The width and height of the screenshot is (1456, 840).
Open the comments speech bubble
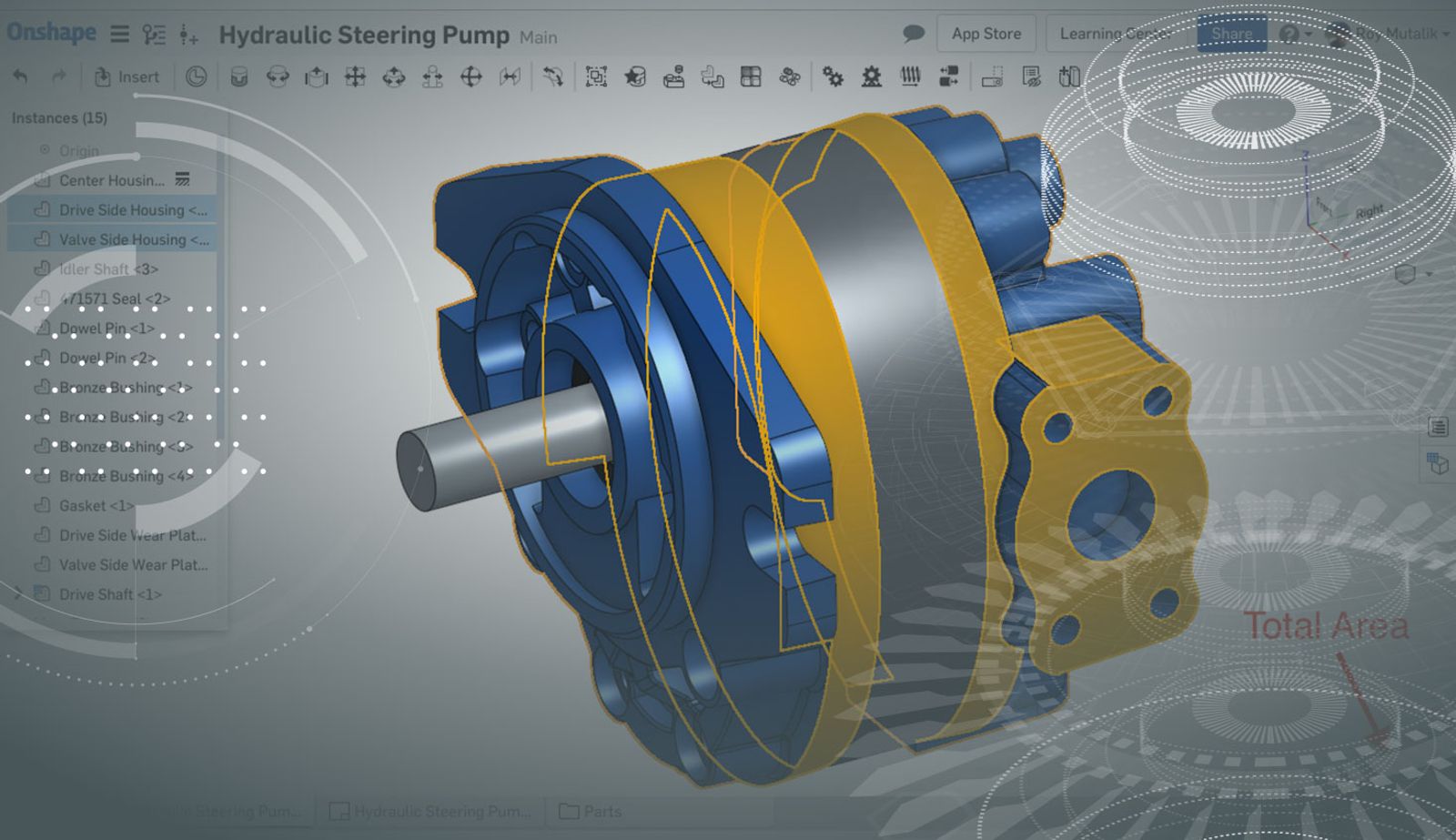tap(913, 34)
